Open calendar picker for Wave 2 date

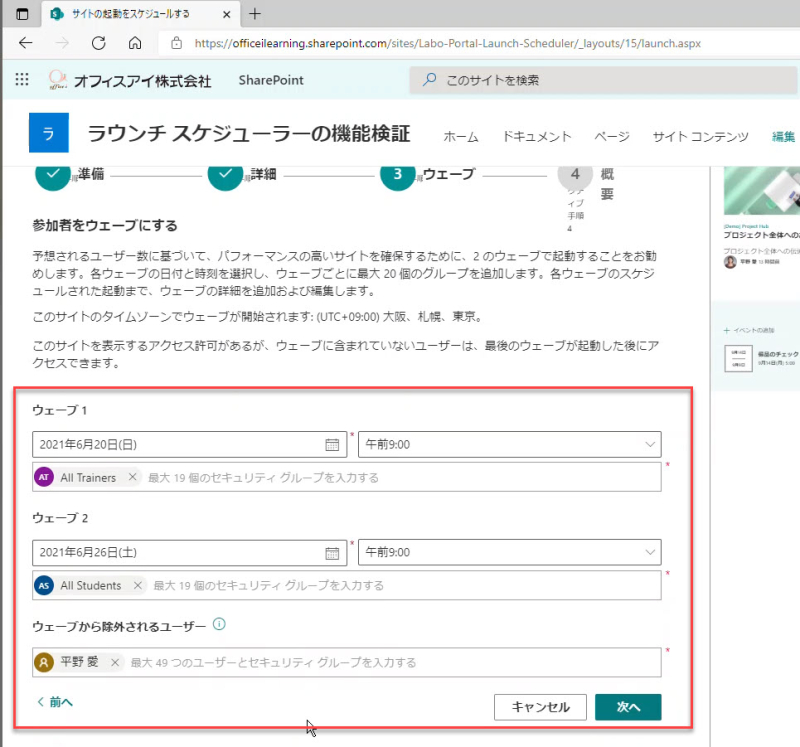pyautogui.click(x=332, y=553)
